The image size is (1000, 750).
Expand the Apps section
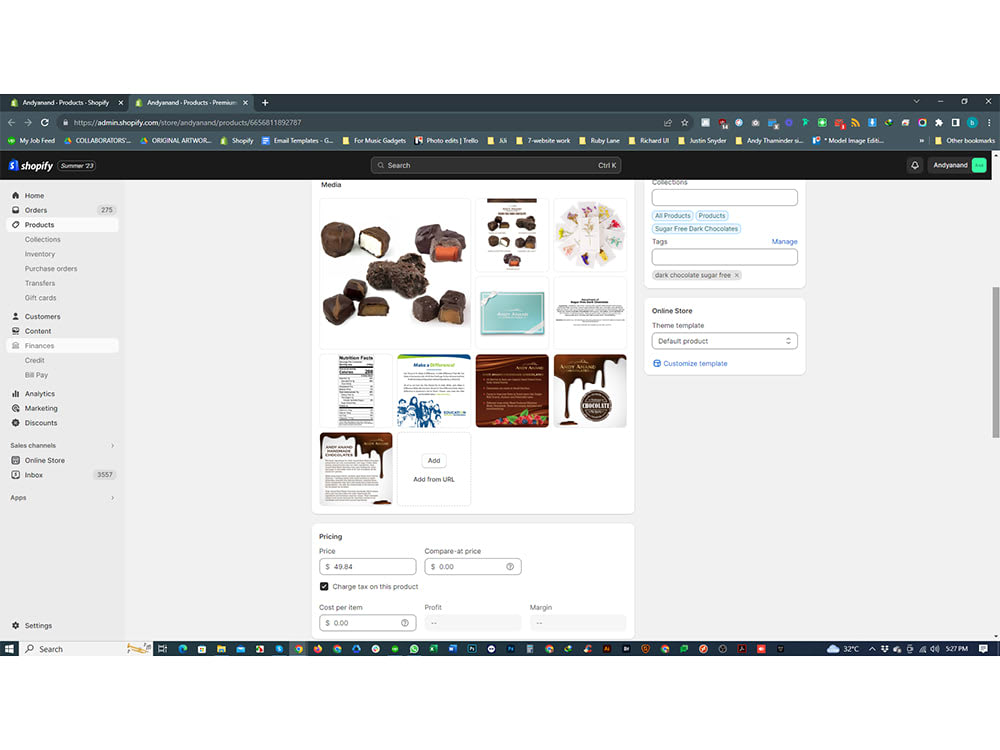pos(113,498)
